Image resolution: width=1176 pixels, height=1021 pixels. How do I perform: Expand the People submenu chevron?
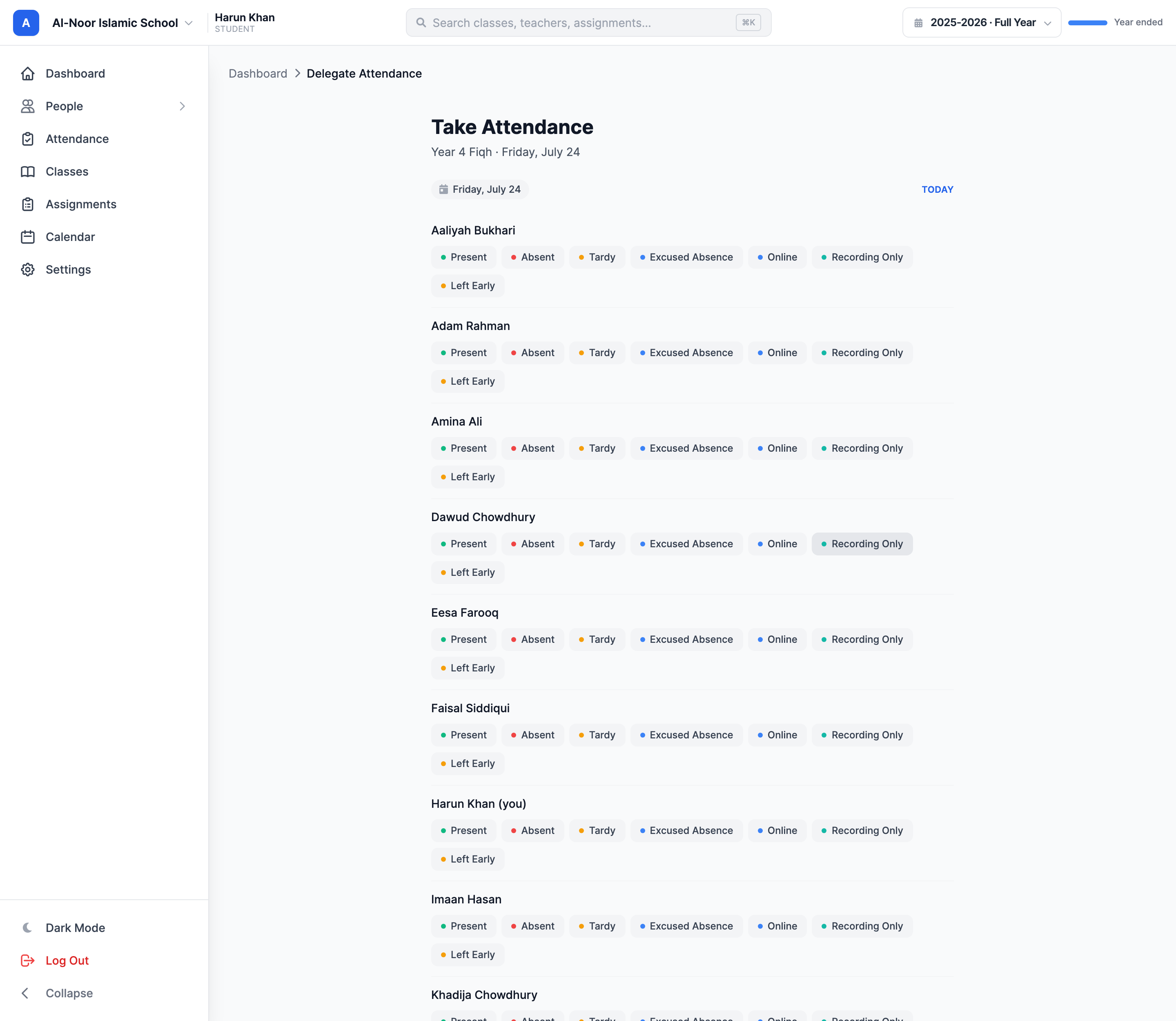click(x=183, y=107)
